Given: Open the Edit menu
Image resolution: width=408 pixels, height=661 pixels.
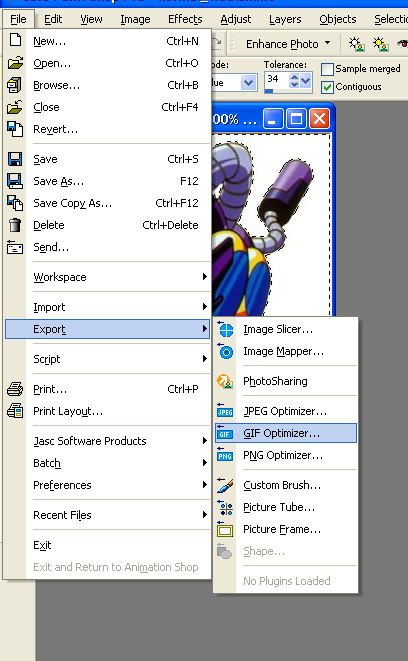Looking at the screenshot, I should click(53, 19).
